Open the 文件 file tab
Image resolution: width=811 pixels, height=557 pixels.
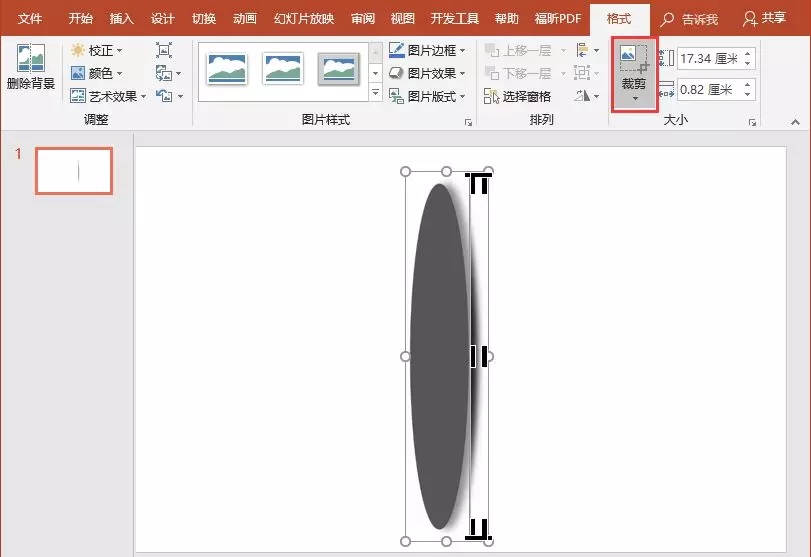coord(30,19)
